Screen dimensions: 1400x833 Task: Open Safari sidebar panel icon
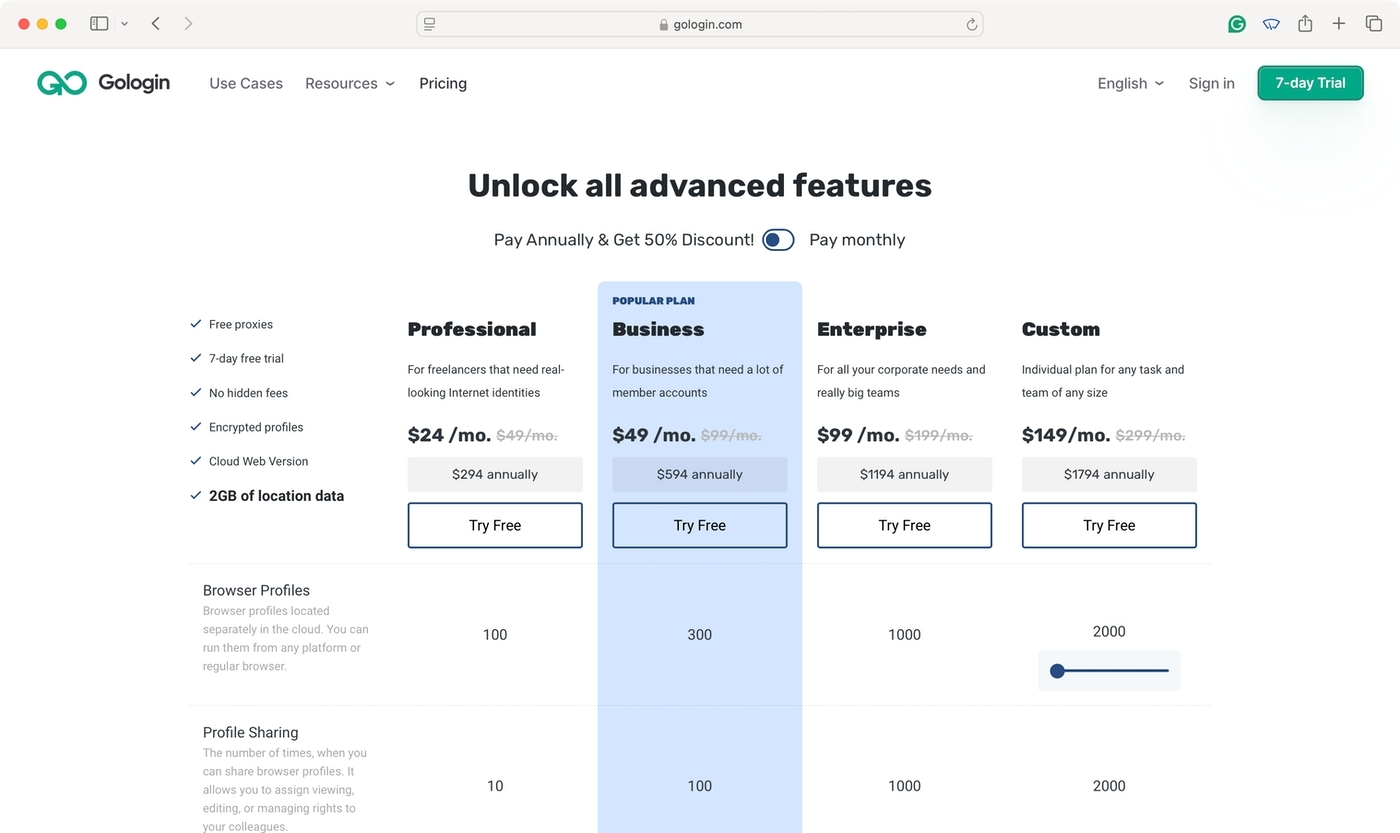pyautogui.click(x=99, y=23)
